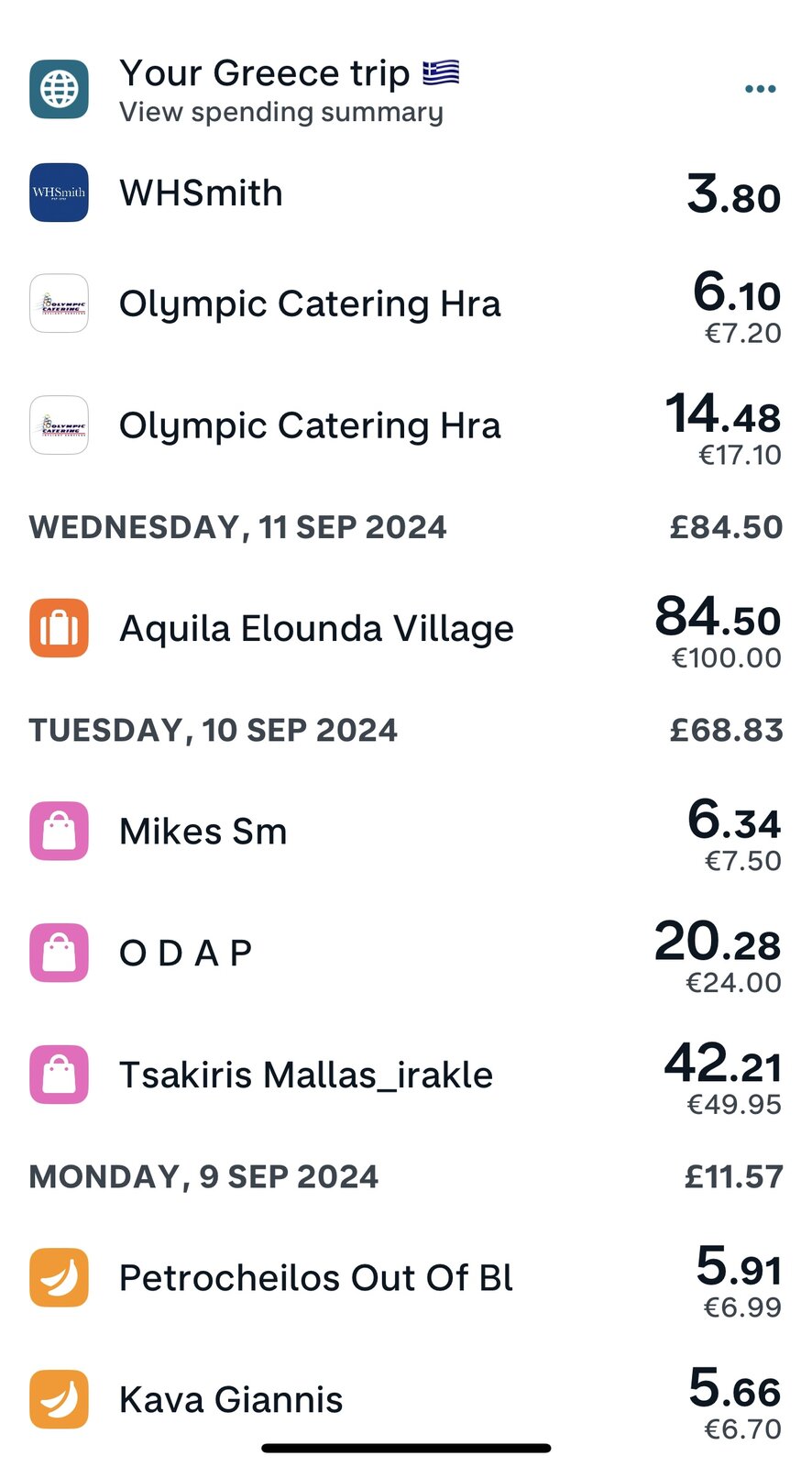The height and width of the screenshot is (1467, 812).
Task: Open the Aquila Elounda Village transaction
Action: [x=316, y=629]
